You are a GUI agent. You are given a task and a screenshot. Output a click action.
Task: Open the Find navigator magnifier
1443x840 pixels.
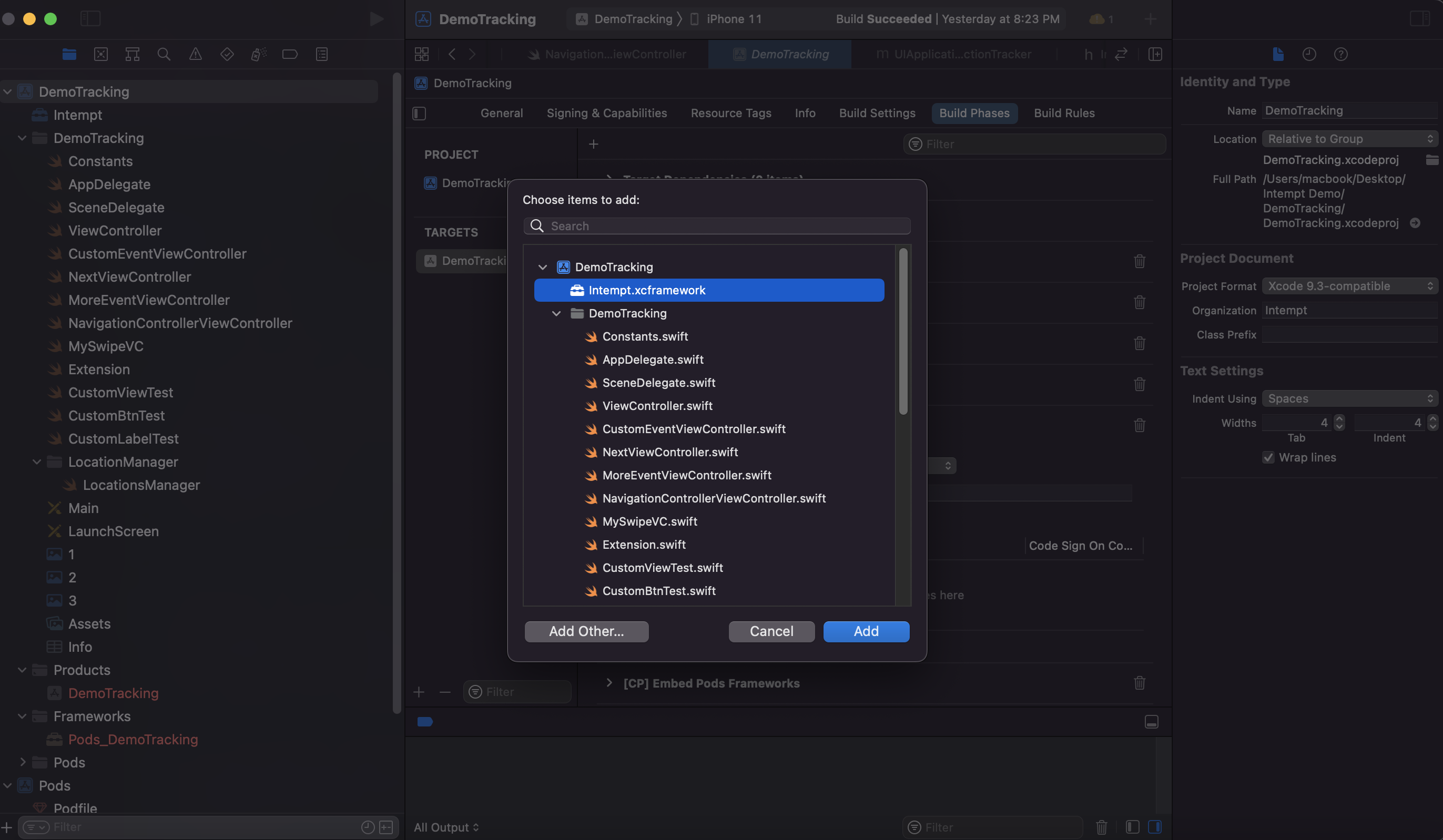point(164,54)
